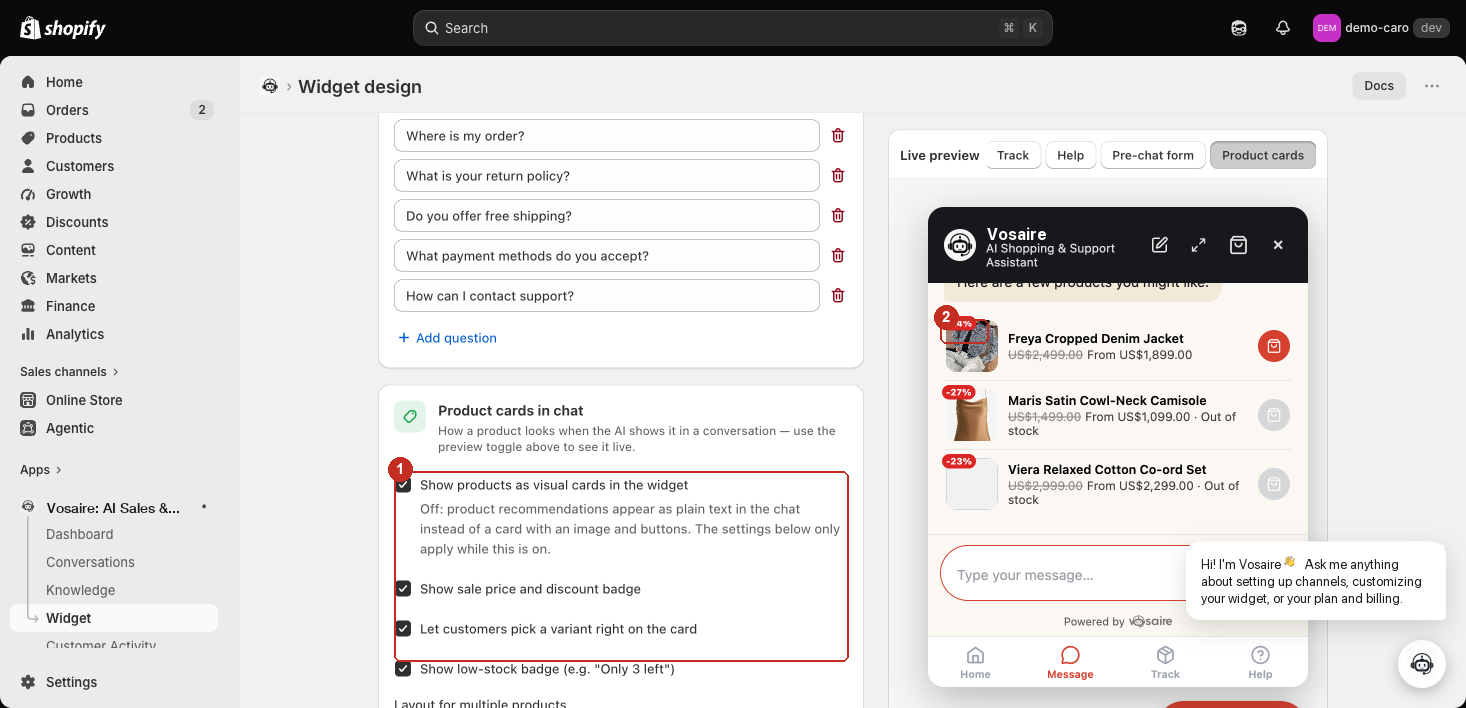The height and width of the screenshot is (708, 1466).
Task: Open notifications bell
Action: [1283, 28]
